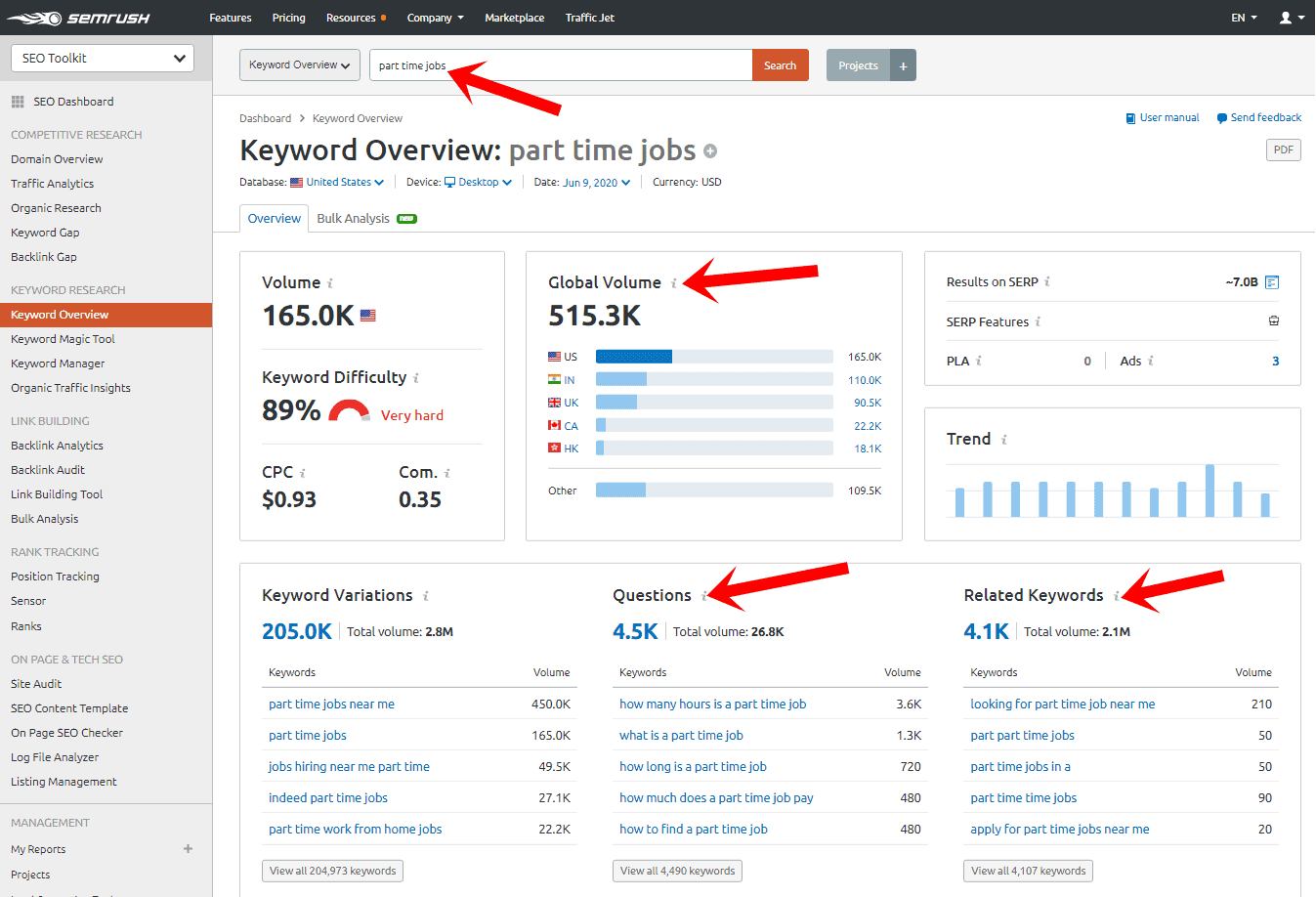Viewport: 1316px width, 897px height.
Task: Open the Keyword Overview search type dropdown
Action: [299, 65]
